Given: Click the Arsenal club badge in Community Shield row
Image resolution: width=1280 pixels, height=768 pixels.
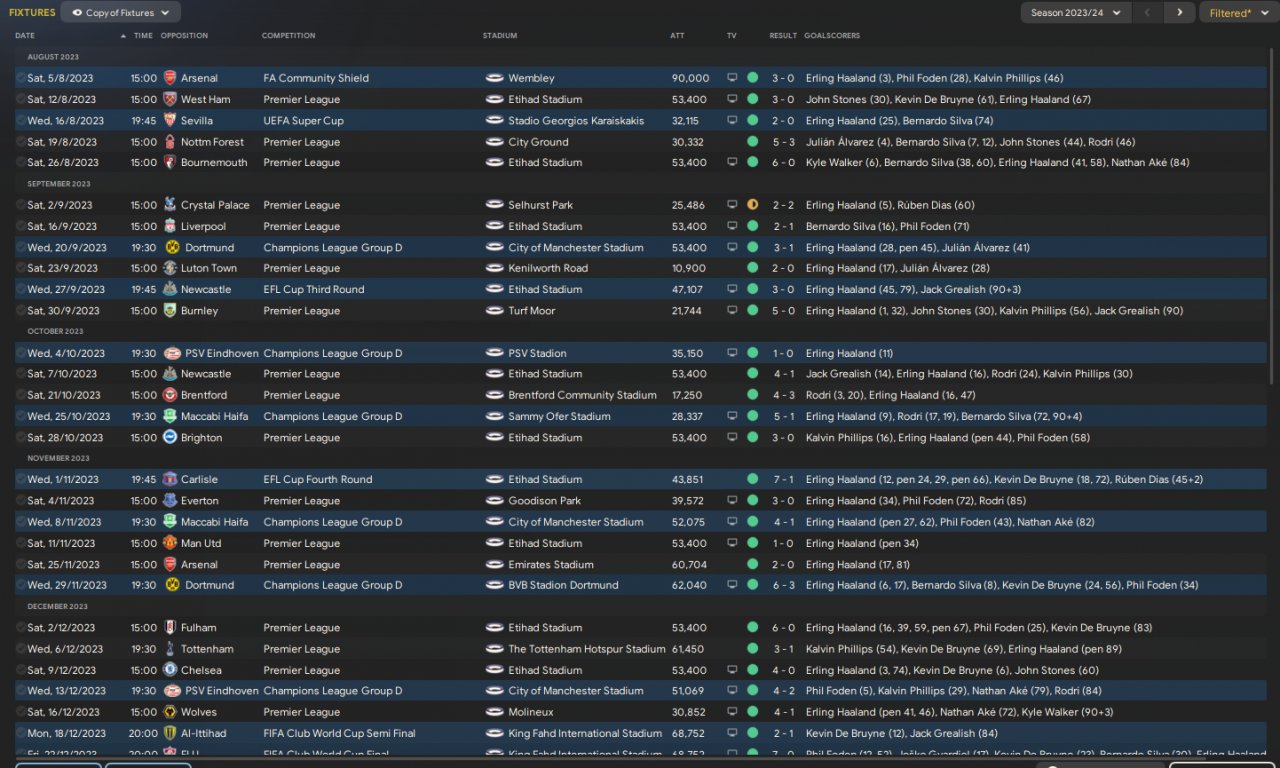Looking at the screenshot, I should [170, 78].
